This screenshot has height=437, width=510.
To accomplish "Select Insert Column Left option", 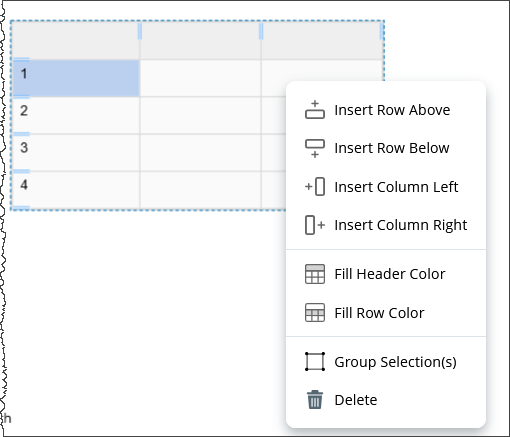I will [386, 187].
